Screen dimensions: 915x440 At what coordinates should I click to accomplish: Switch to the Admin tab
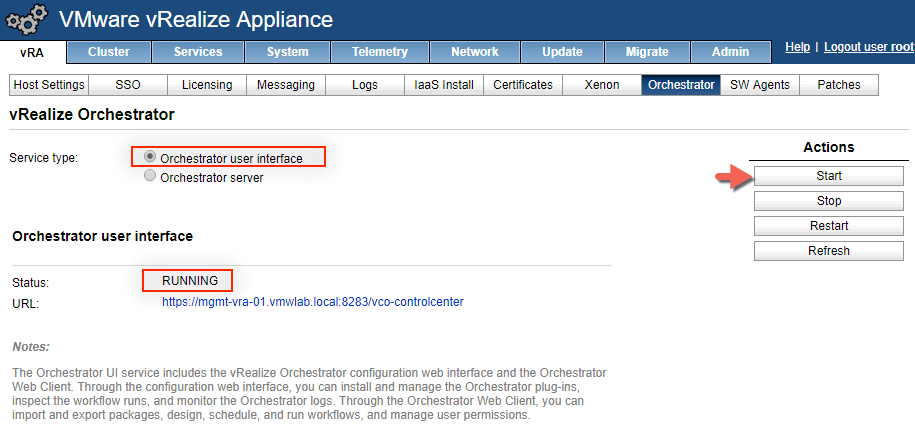tap(730, 52)
